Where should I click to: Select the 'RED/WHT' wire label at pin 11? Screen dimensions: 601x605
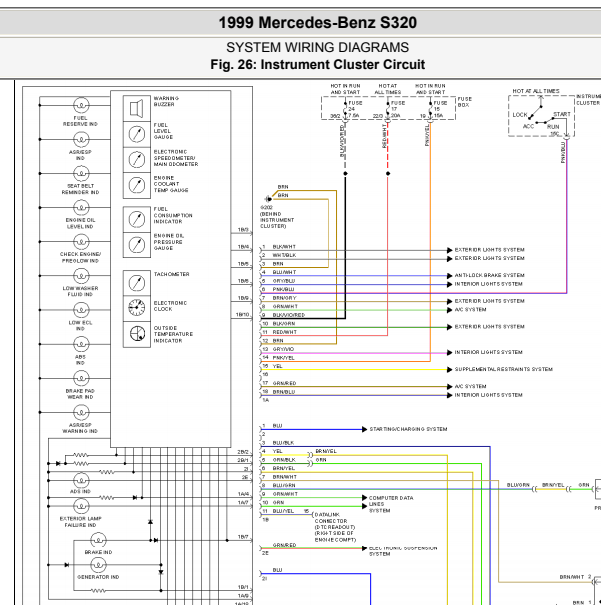tap(284, 332)
